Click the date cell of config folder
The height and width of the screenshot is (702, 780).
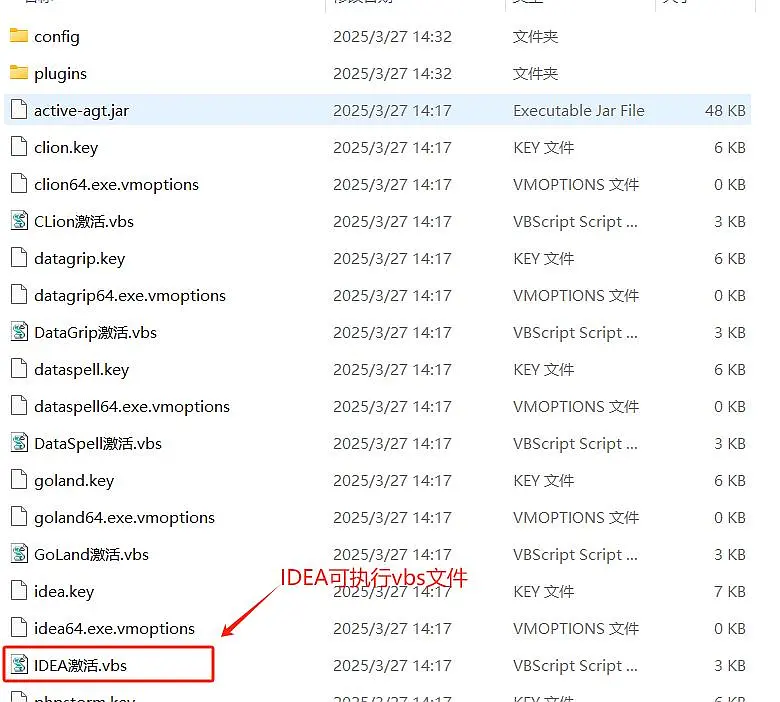point(392,37)
